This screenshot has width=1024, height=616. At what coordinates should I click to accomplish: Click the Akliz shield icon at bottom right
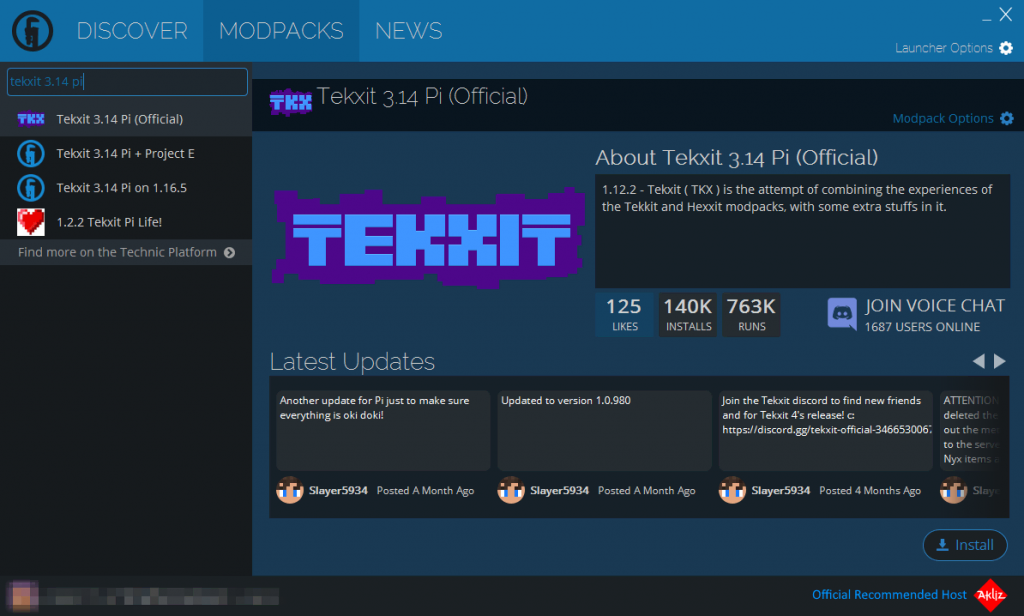(990, 594)
